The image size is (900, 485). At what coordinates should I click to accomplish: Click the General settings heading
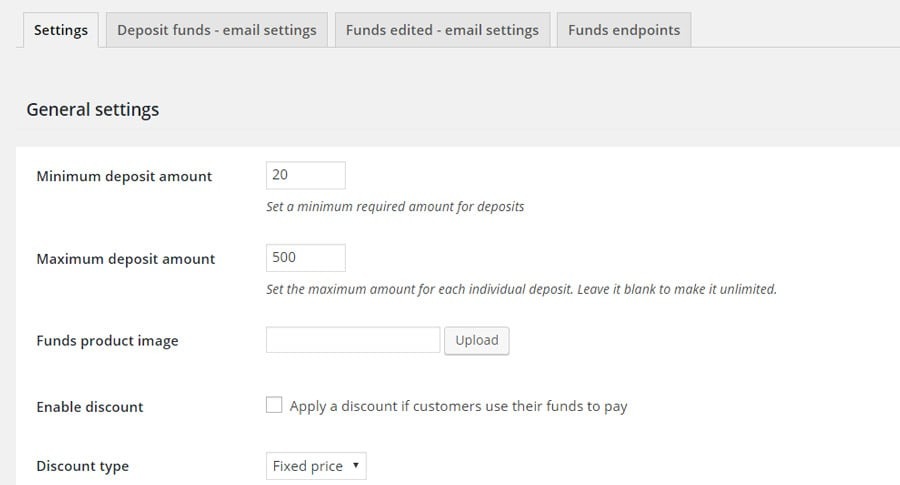pos(92,110)
